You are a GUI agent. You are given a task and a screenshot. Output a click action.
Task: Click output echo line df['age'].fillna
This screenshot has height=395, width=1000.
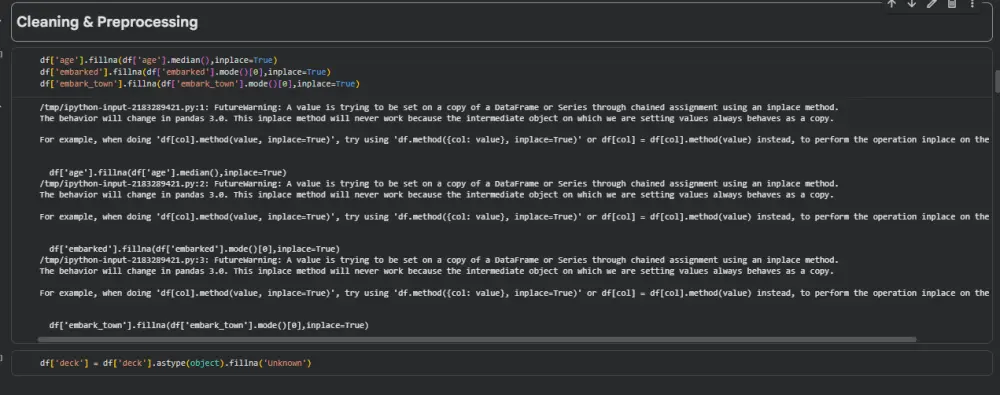[x=168, y=172]
